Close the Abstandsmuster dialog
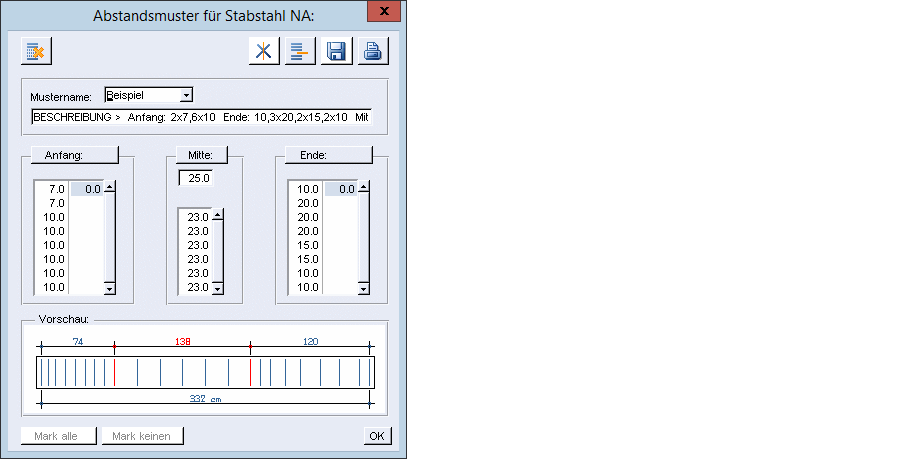 pyautogui.click(x=384, y=11)
